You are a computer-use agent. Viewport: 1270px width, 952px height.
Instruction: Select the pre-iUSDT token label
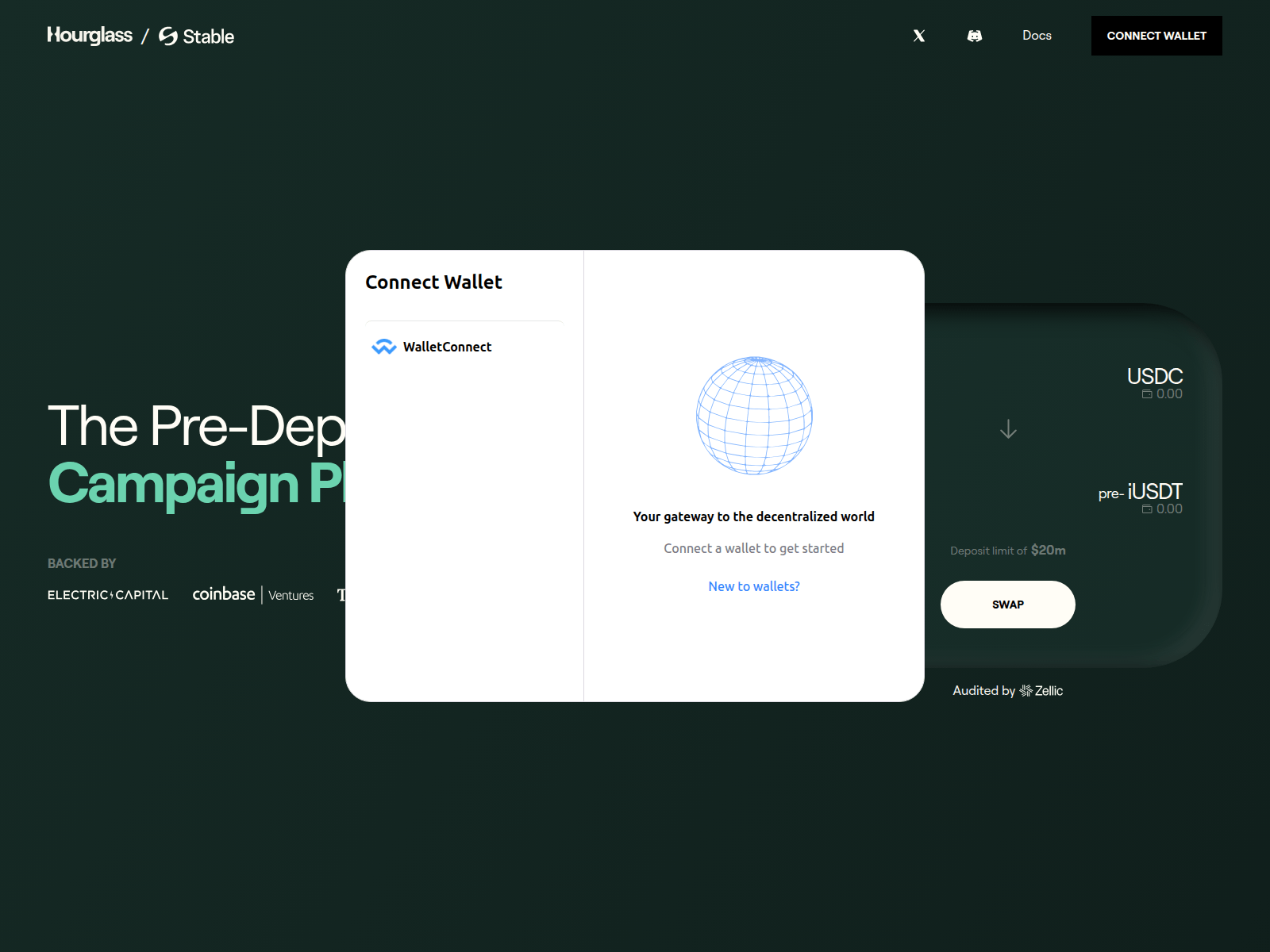tap(1141, 492)
